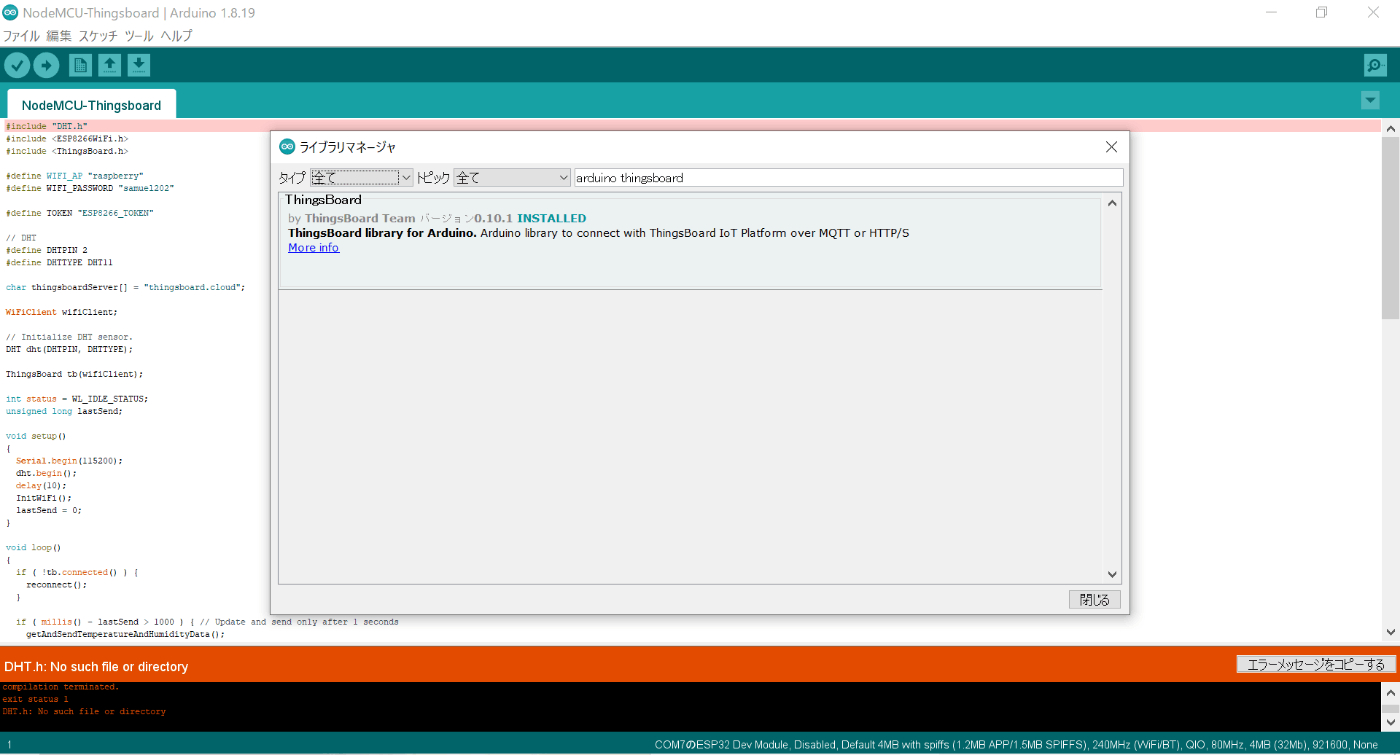Restore the main Arduino window

[1322, 13]
